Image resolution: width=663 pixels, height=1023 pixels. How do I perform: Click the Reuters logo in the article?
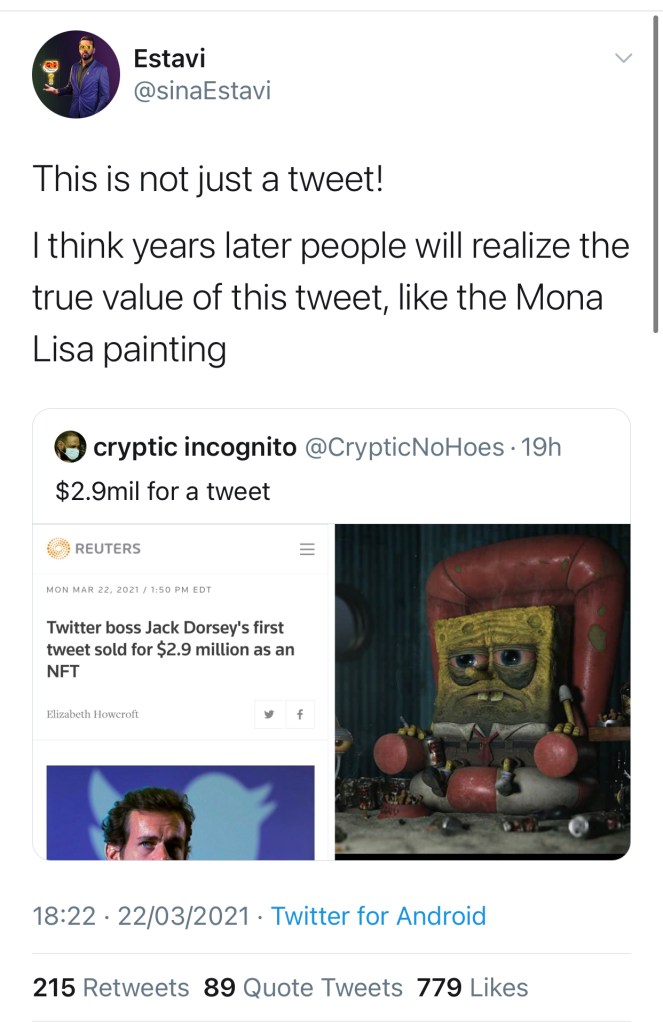[94, 548]
